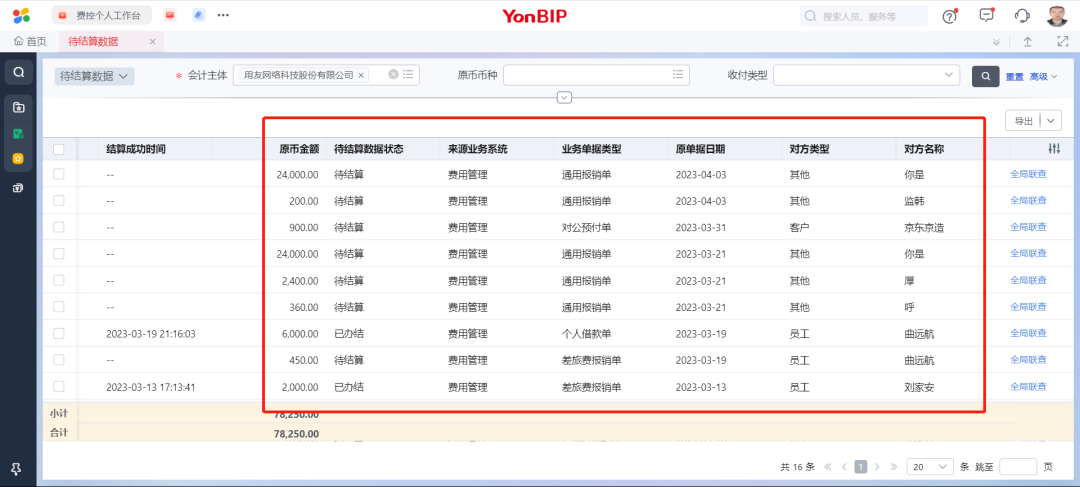
Task: Go to next page arrow
Action: 877,467
